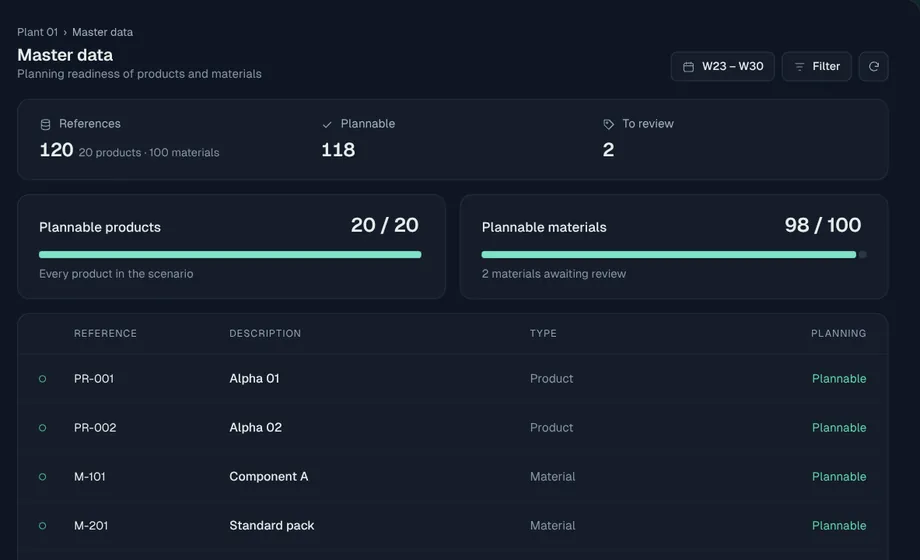Click the Product type in PR-001 row
920x560 pixels.
pos(552,379)
